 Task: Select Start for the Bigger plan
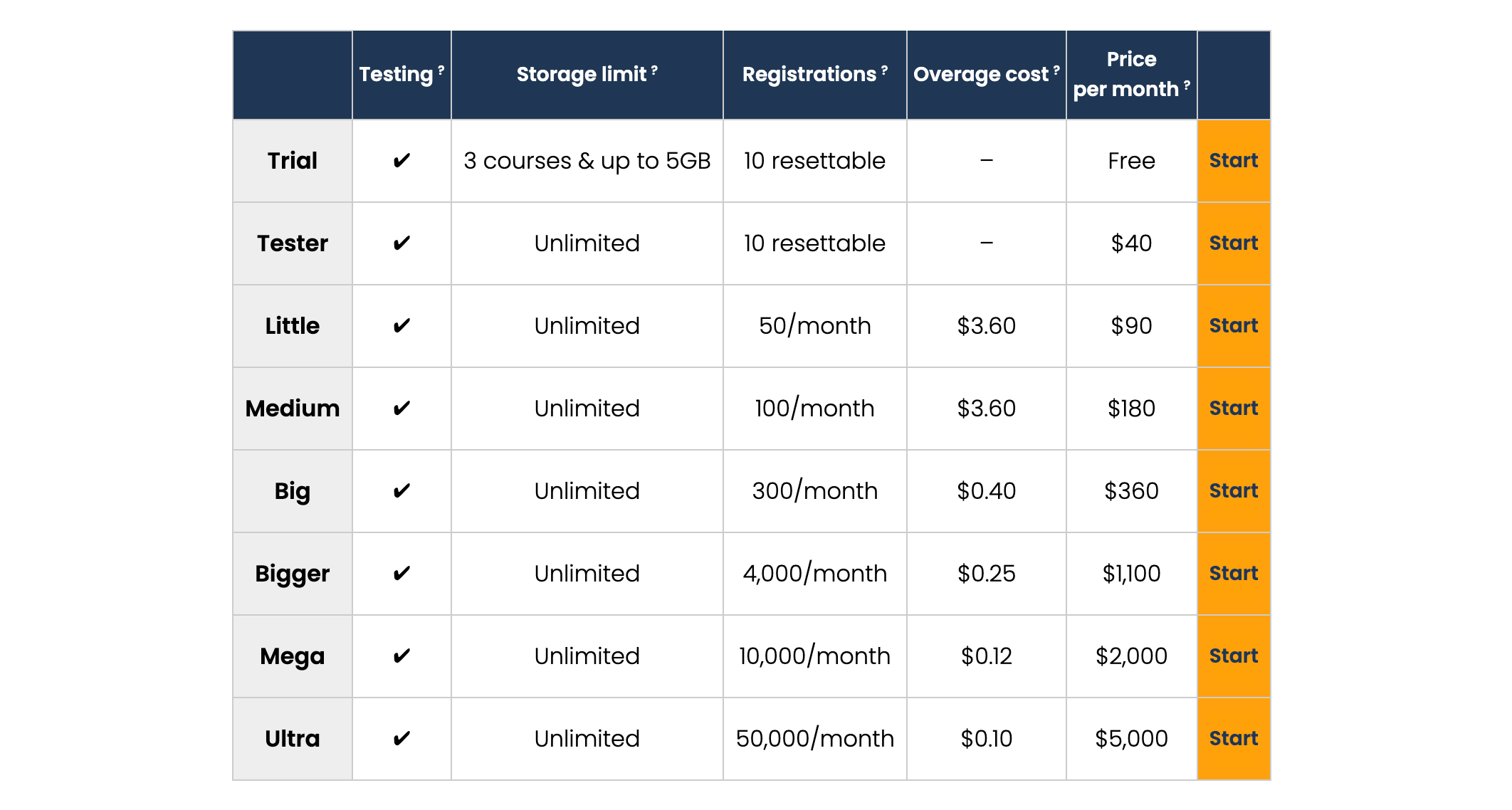(x=1234, y=574)
